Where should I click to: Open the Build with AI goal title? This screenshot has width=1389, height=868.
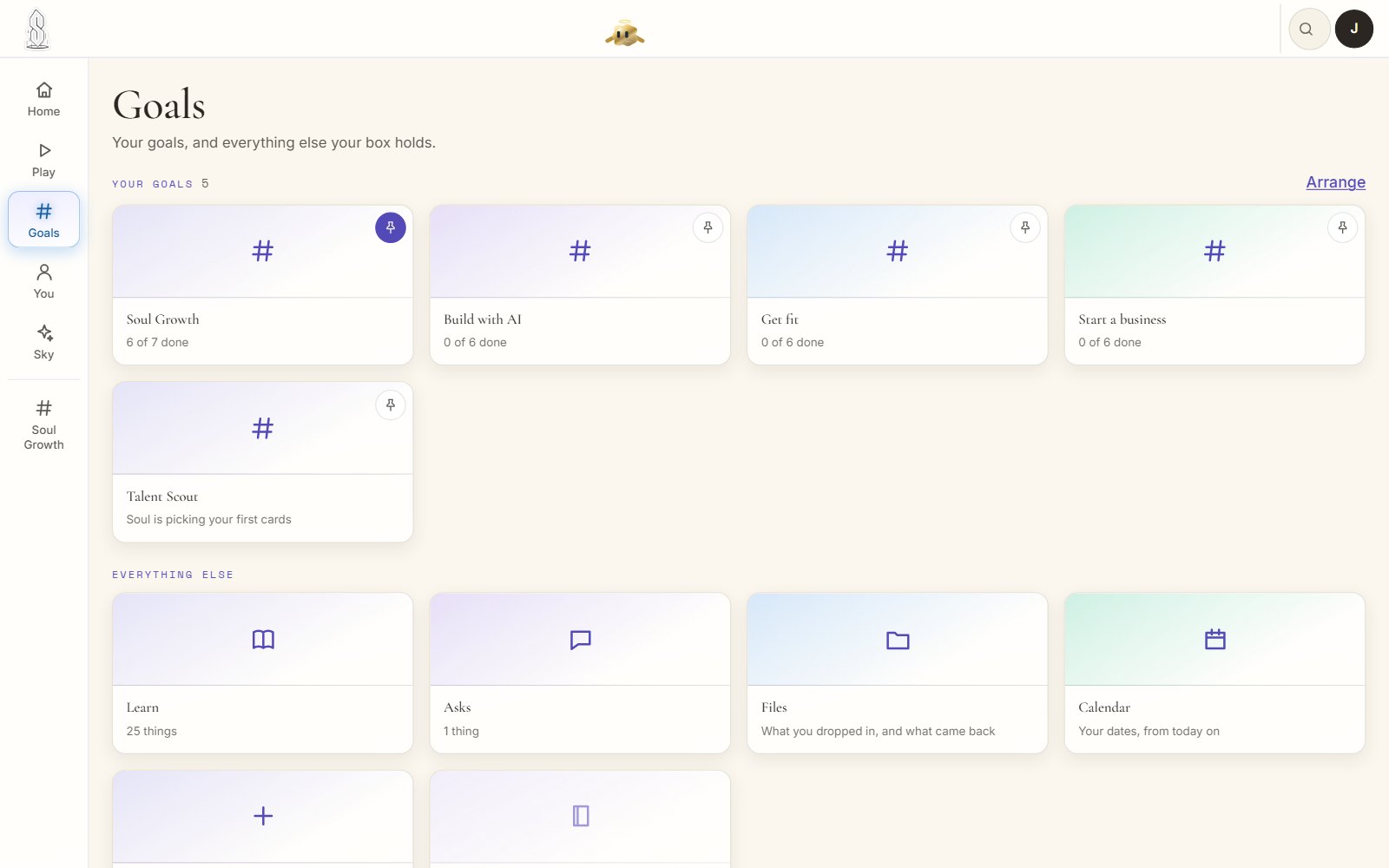tap(483, 319)
